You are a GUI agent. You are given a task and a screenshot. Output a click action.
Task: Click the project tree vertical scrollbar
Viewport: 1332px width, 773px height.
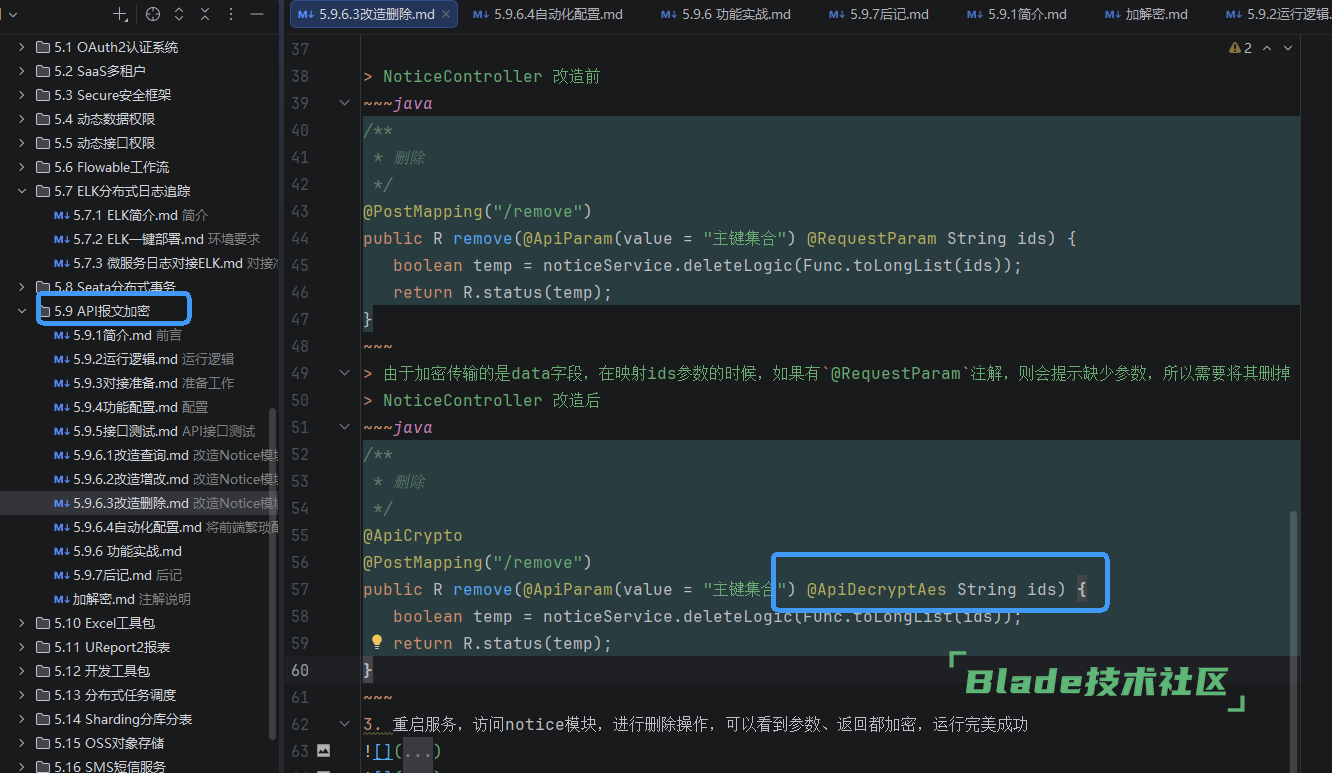272,575
